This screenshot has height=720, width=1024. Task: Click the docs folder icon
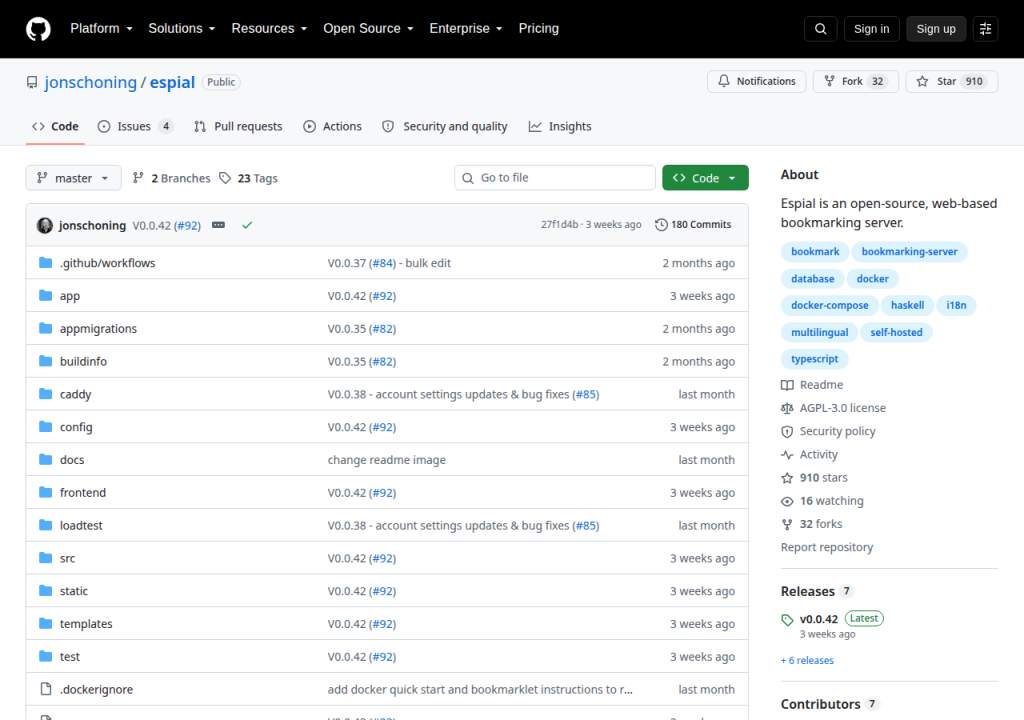coord(45,459)
